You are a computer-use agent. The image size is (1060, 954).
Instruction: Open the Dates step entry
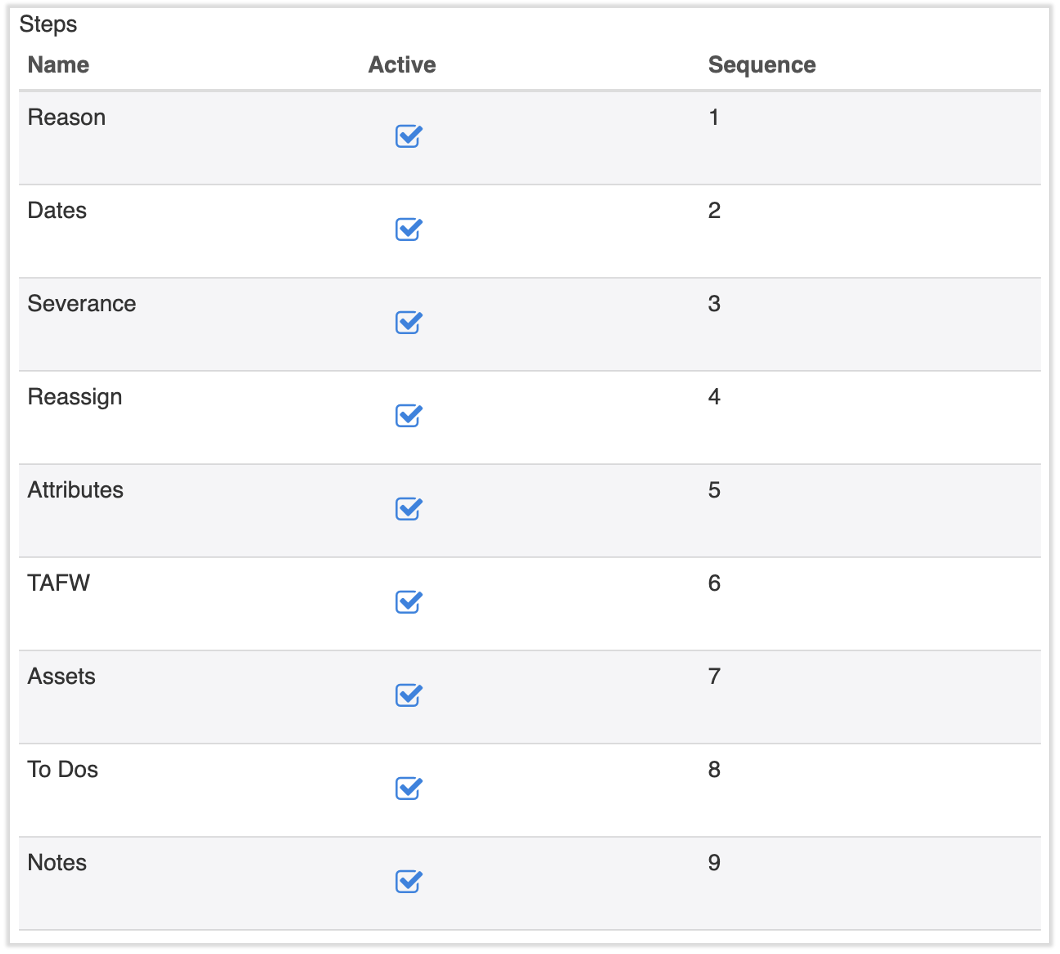[57, 210]
